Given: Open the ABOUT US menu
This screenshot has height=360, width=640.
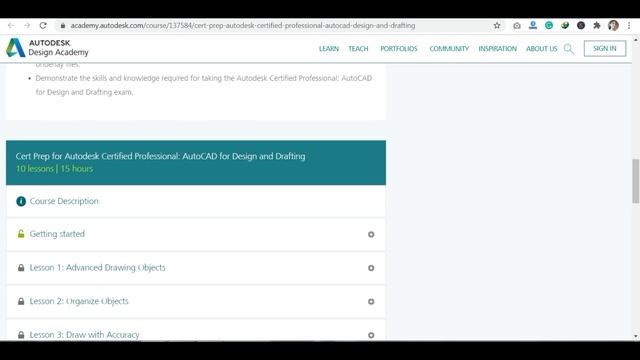Looking at the screenshot, I should (x=542, y=49).
